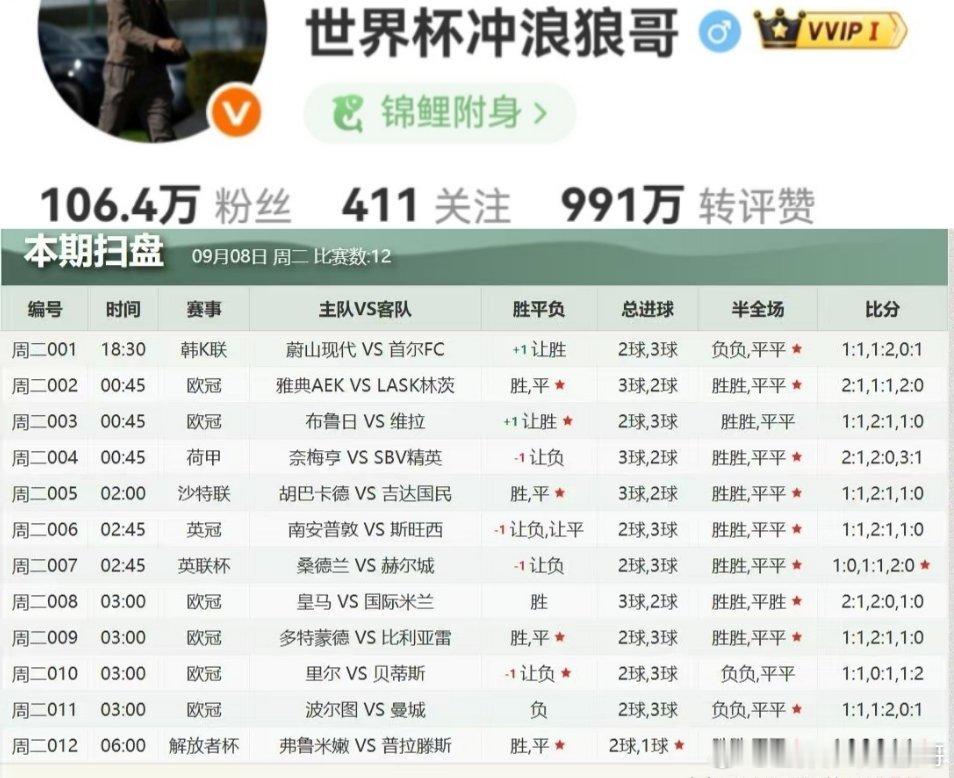The image size is (954, 778).
Task: Click the red star after 2球,1球
Action: click(680, 745)
